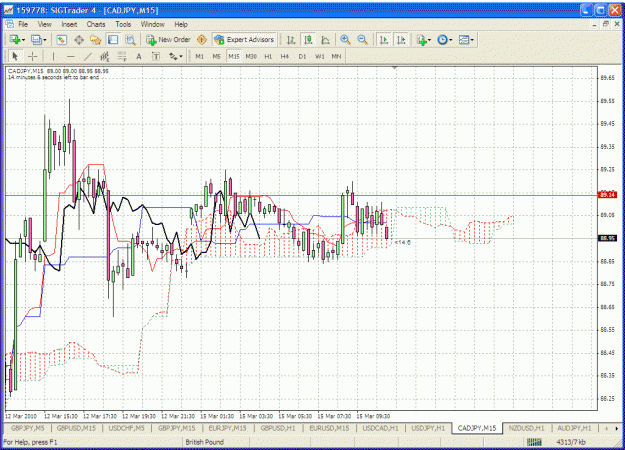This screenshot has height=450, width=625.
Task: Open the Strategy Tester magnifier icon
Action: point(130,40)
